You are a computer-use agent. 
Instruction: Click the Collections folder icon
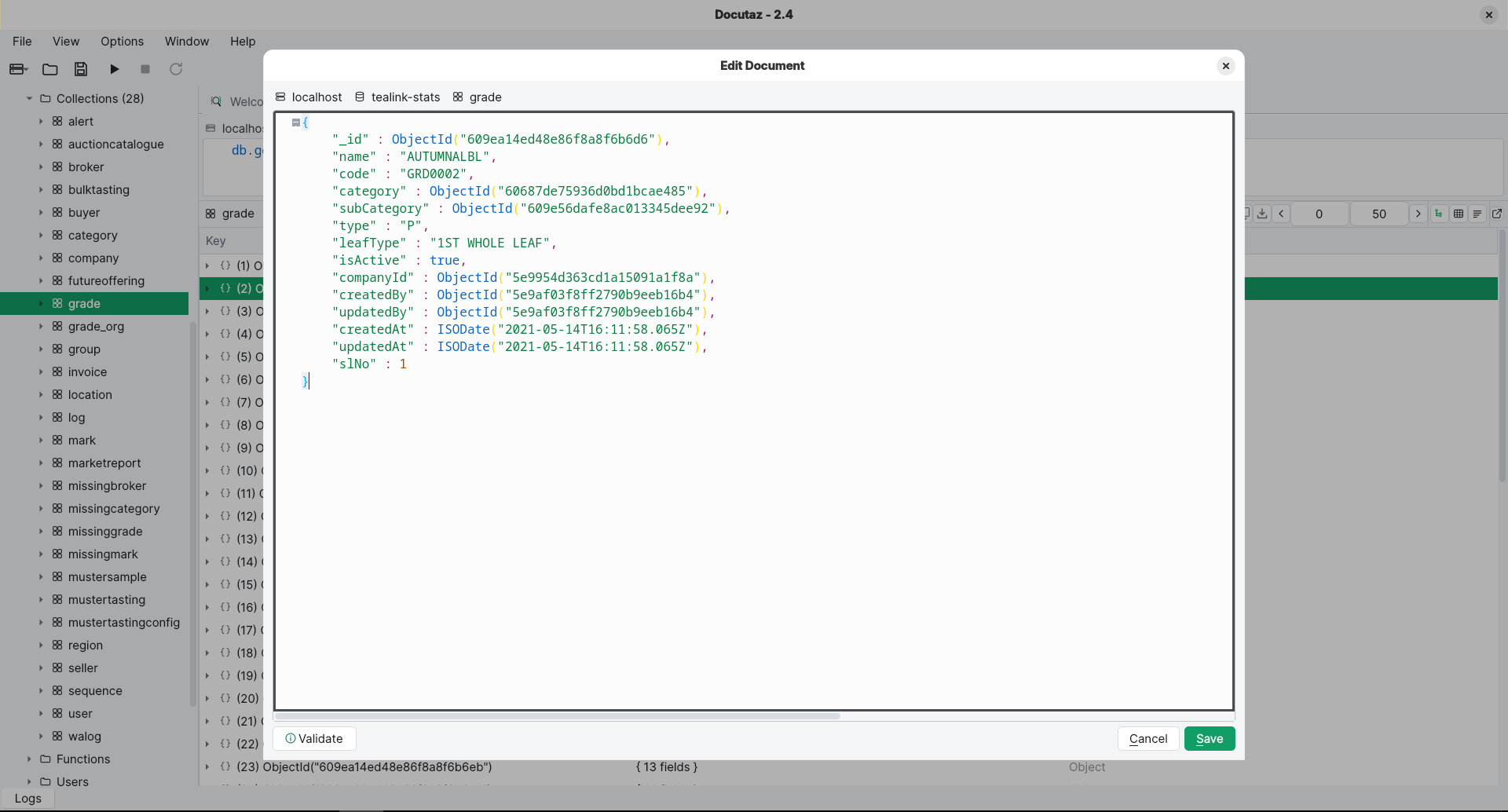coord(46,98)
